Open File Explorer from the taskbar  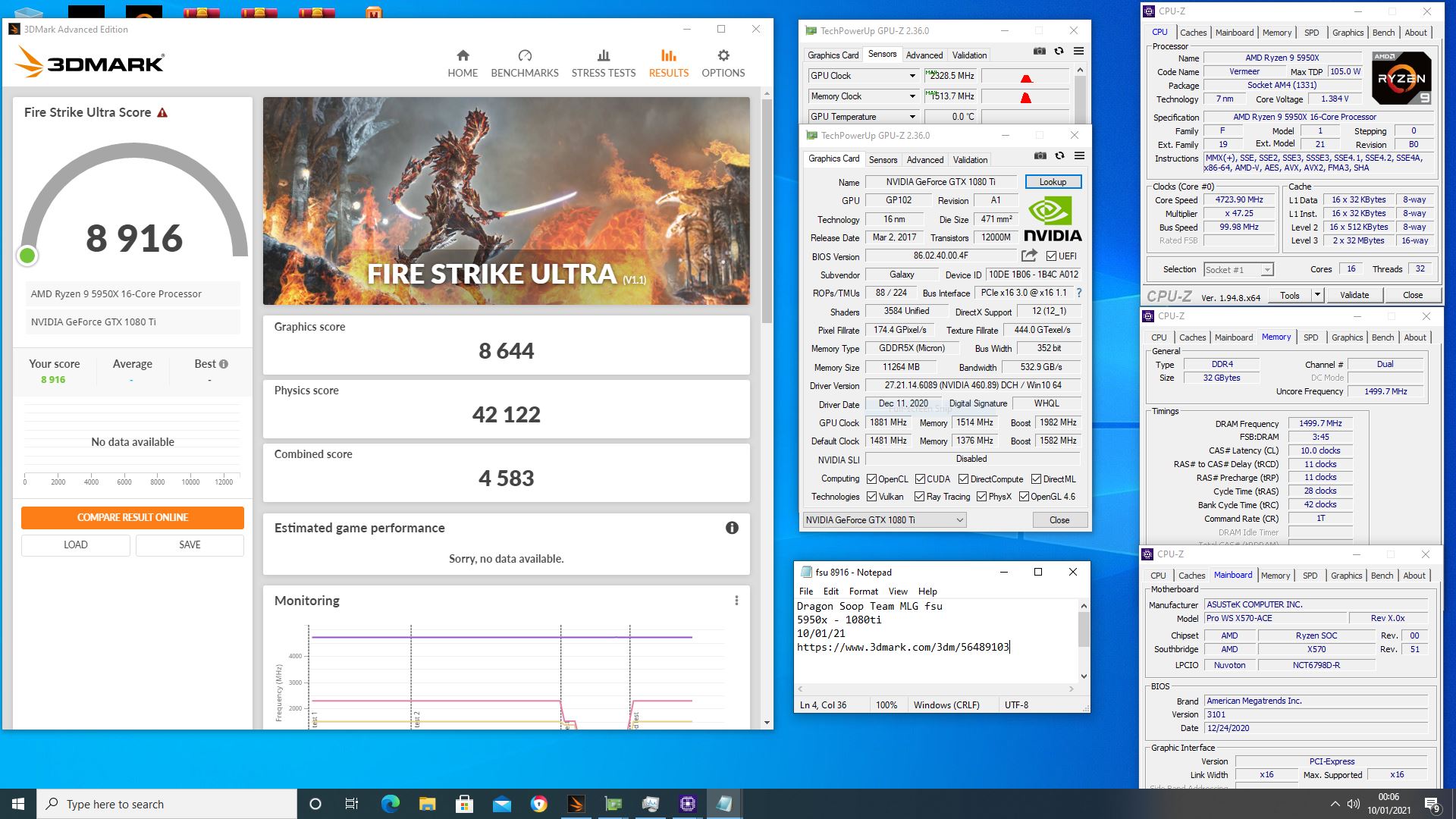point(427,804)
